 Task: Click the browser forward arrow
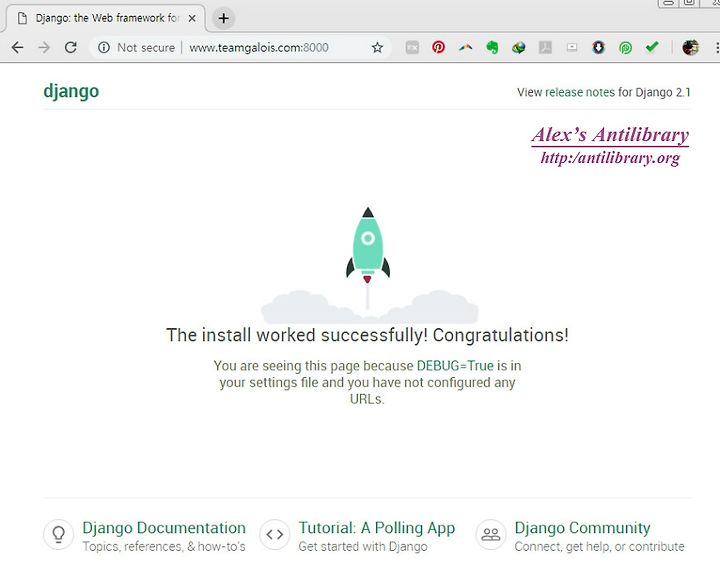click(x=44, y=47)
